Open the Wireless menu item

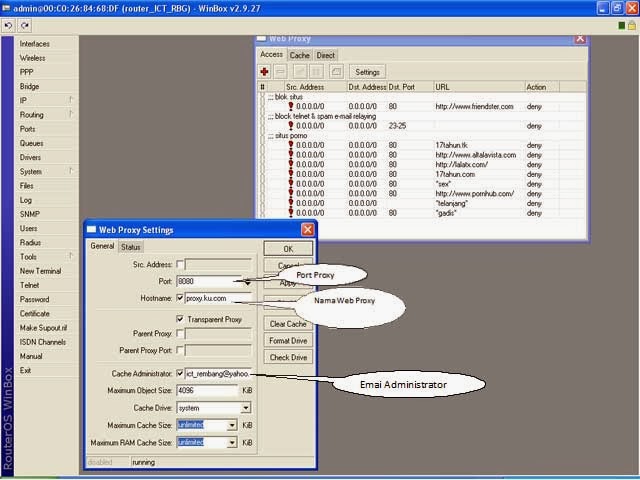click(x=33, y=58)
